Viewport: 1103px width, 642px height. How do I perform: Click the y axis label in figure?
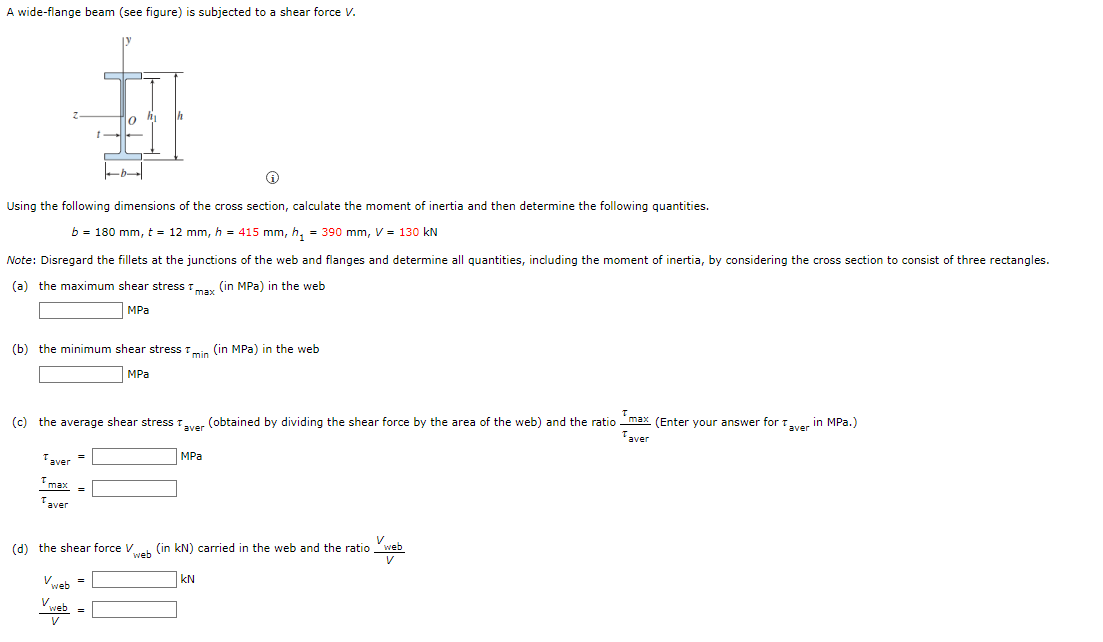tap(128, 41)
